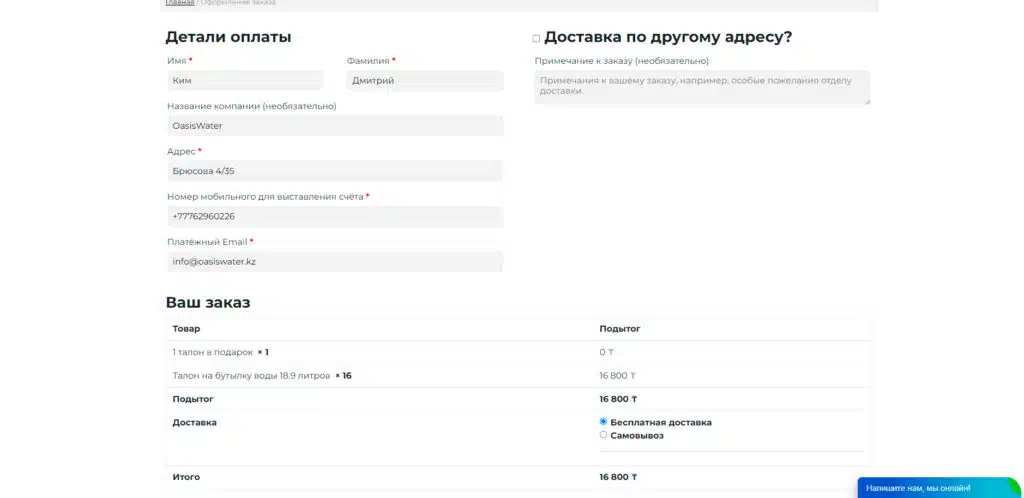1024x498 pixels.
Task: Click the company name field with OasisWater
Action: click(335, 126)
